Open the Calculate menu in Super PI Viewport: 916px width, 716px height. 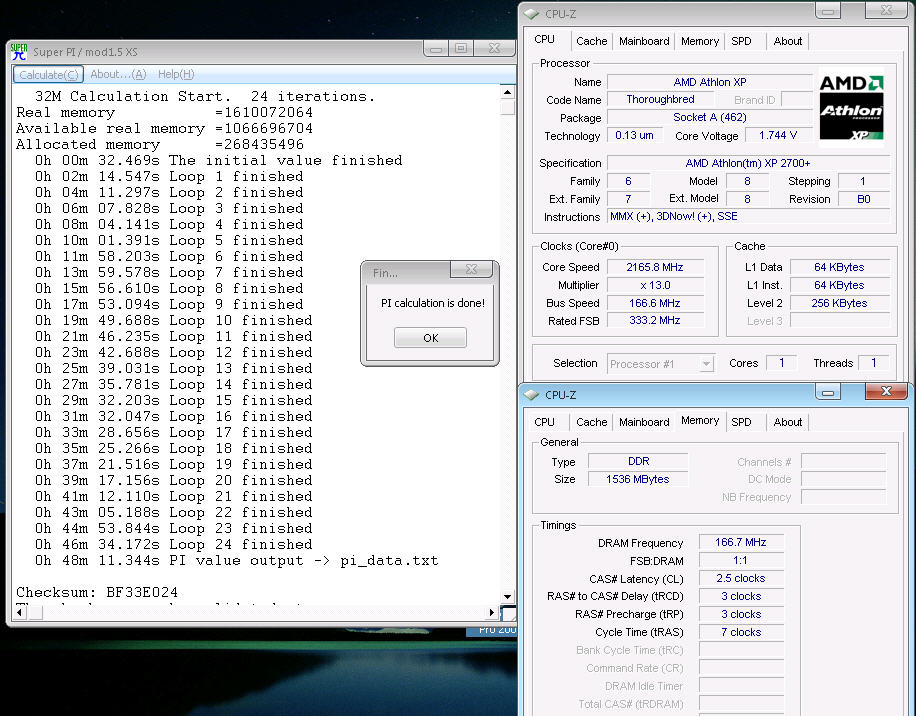[48, 74]
